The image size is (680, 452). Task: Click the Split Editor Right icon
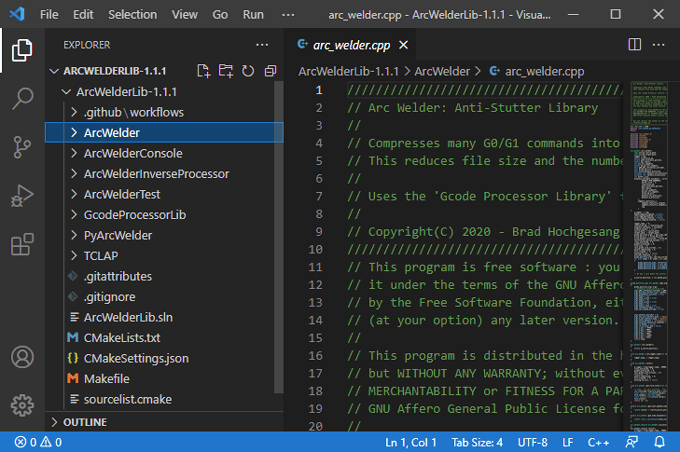(634, 45)
